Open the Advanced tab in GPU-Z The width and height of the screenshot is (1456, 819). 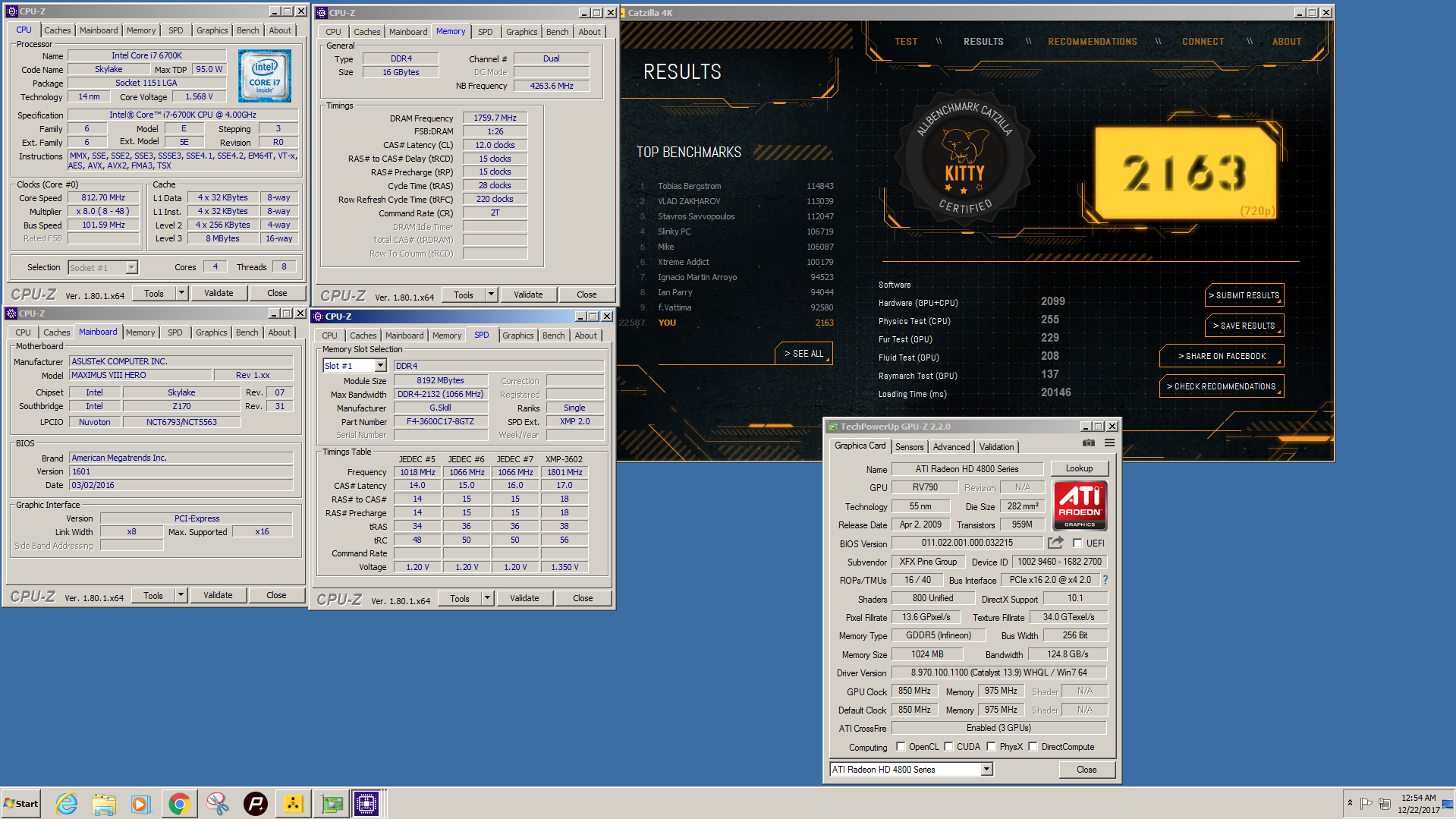point(951,447)
